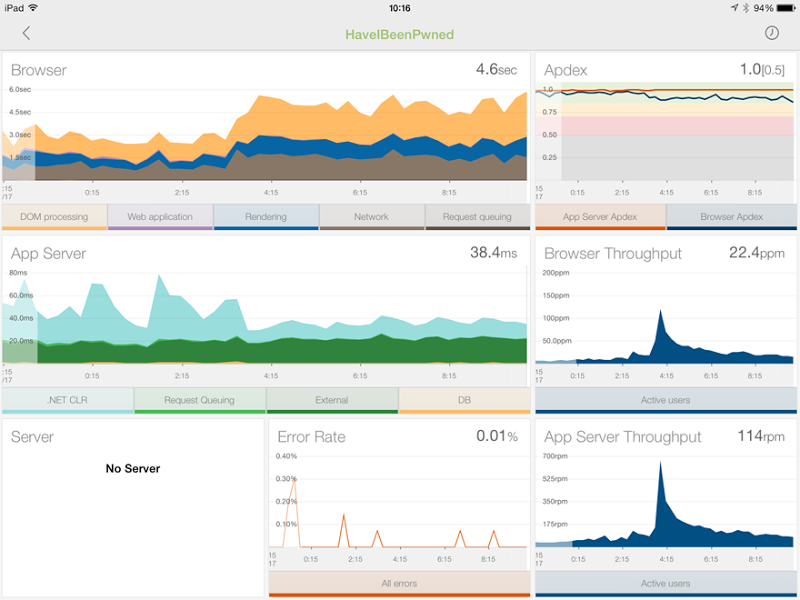This screenshot has height=600, width=800.
Task: Tap the 0.40% axis label
Action: (x=286, y=456)
